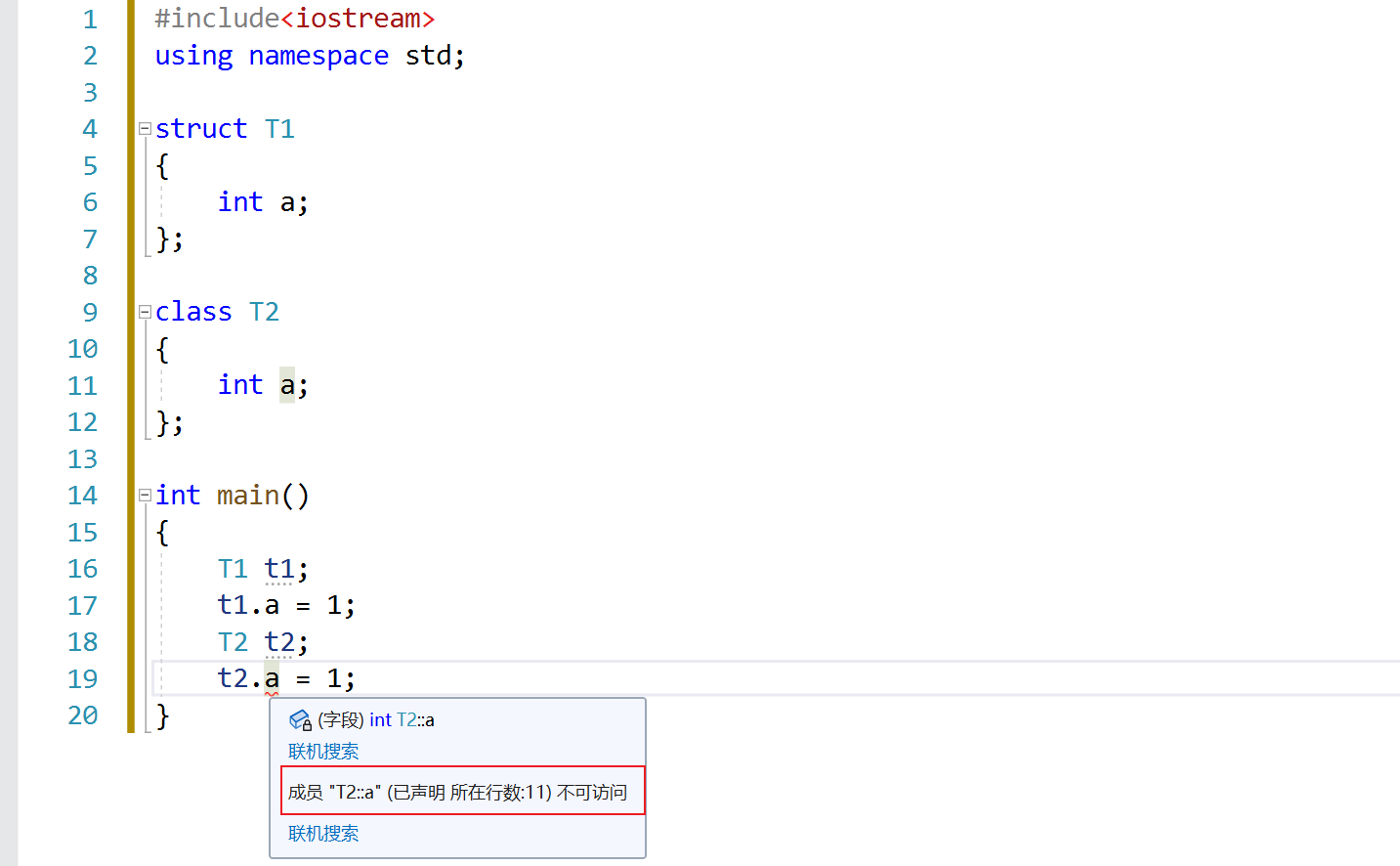The width and height of the screenshot is (1400, 866).
Task: Click the T1 struct name on line 4
Action: click(x=279, y=129)
